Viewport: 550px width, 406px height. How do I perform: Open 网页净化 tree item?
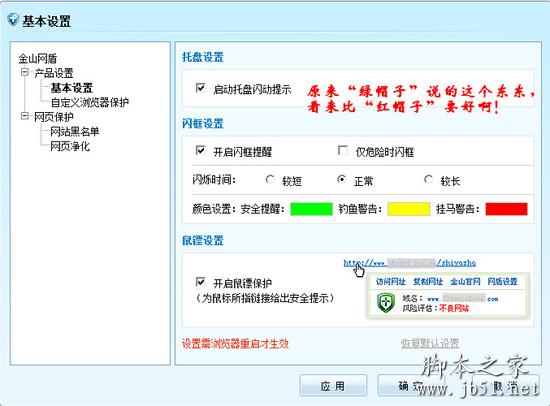click(x=70, y=146)
